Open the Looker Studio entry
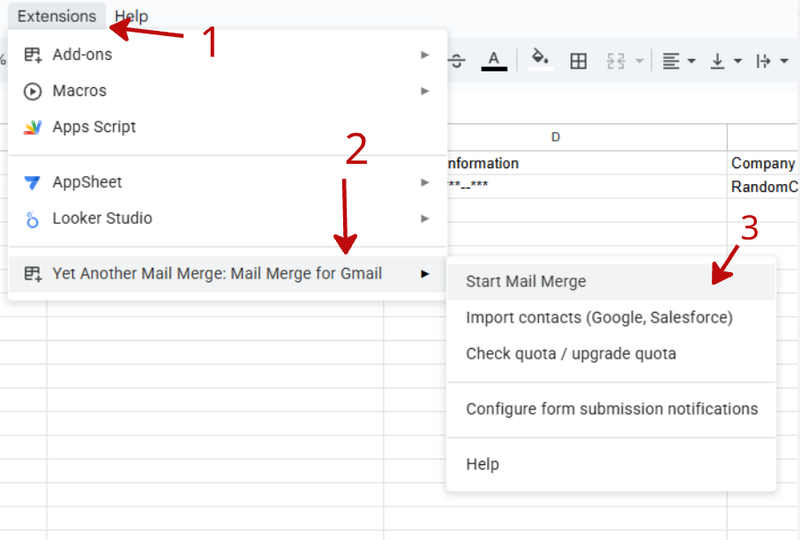Image resolution: width=800 pixels, height=540 pixels. (228, 218)
